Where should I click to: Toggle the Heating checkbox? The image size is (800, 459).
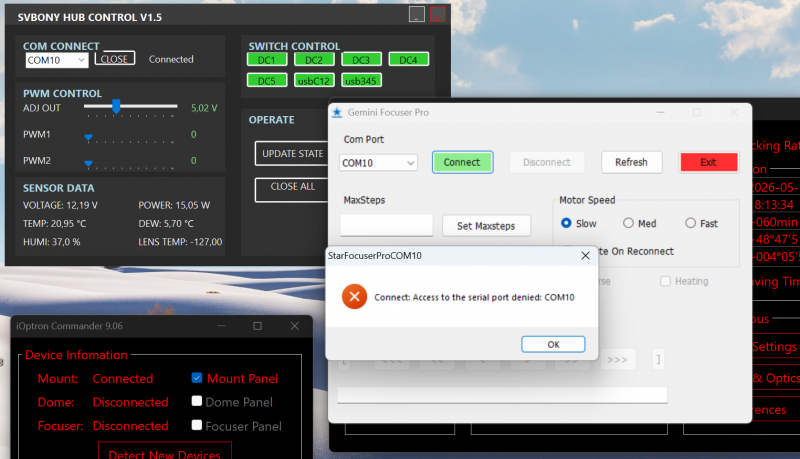point(665,281)
